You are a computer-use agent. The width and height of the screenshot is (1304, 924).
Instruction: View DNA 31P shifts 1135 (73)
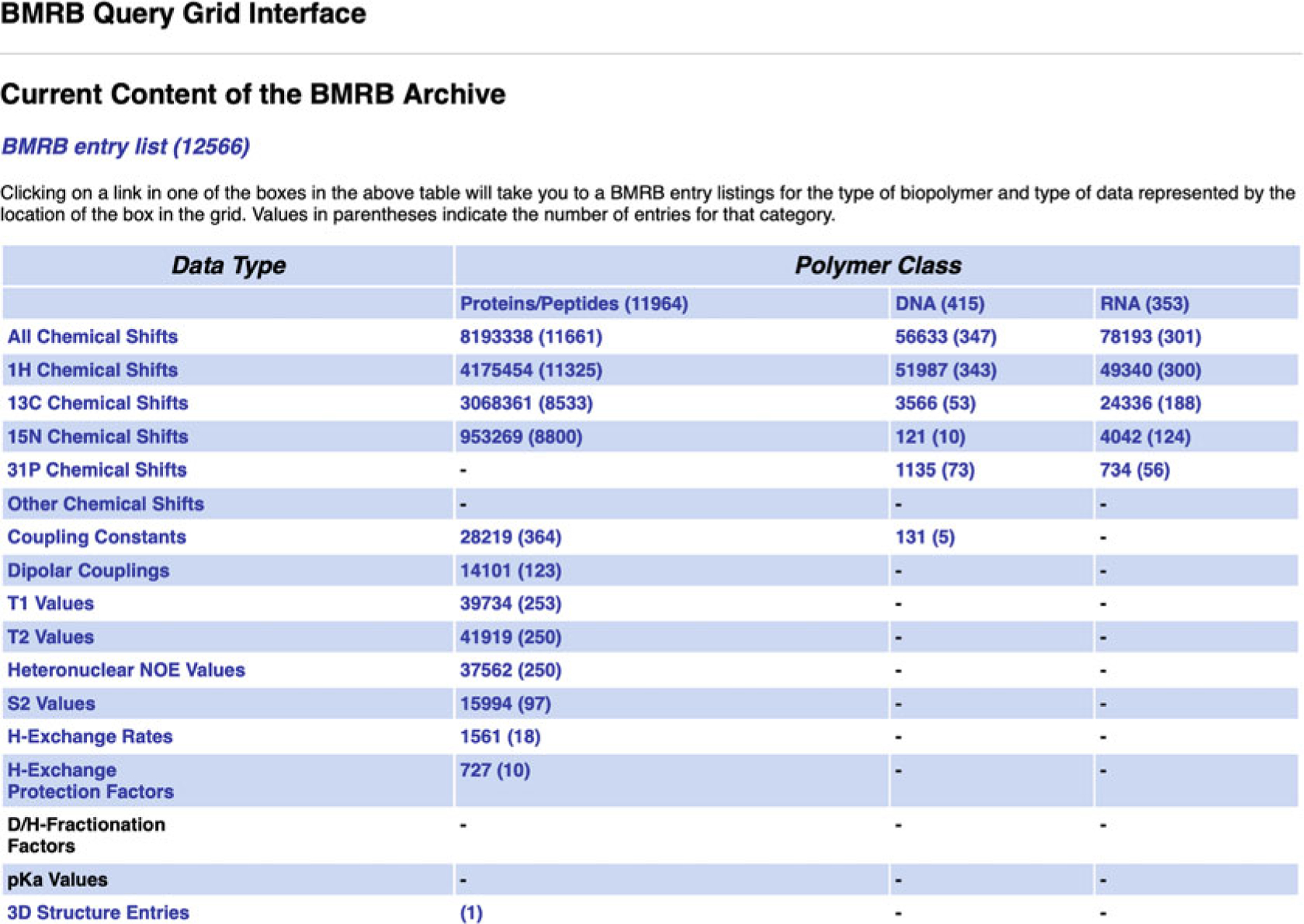click(x=935, y=470)
